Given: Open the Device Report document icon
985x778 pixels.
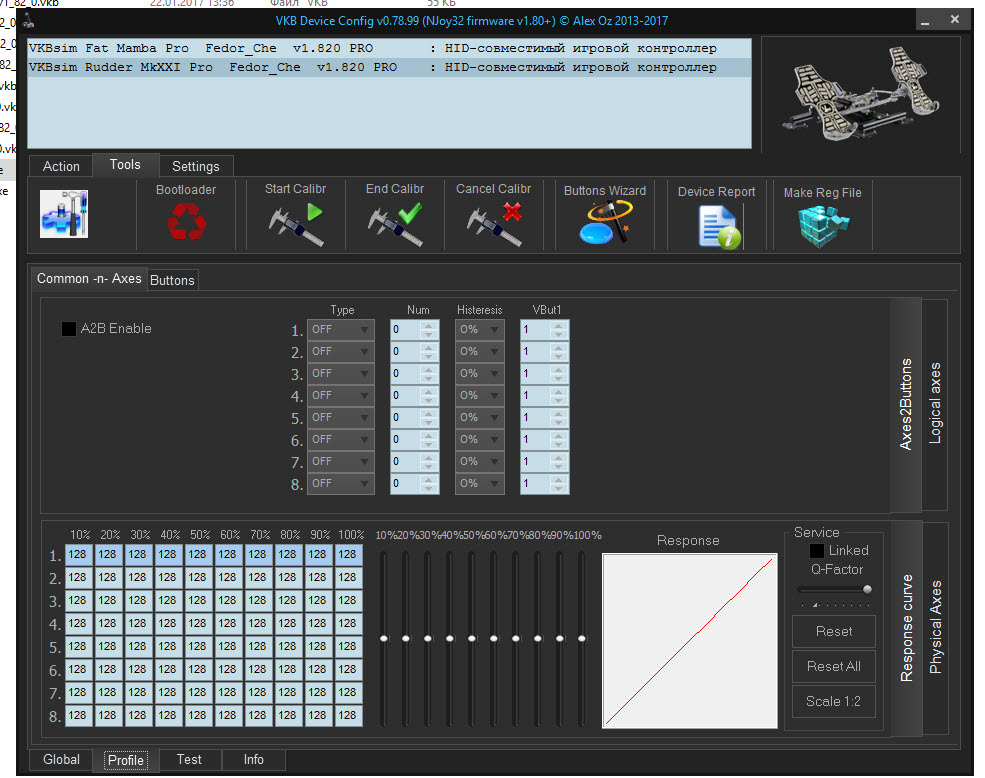Looking at the screenshot, I should (x=719, y=227).
